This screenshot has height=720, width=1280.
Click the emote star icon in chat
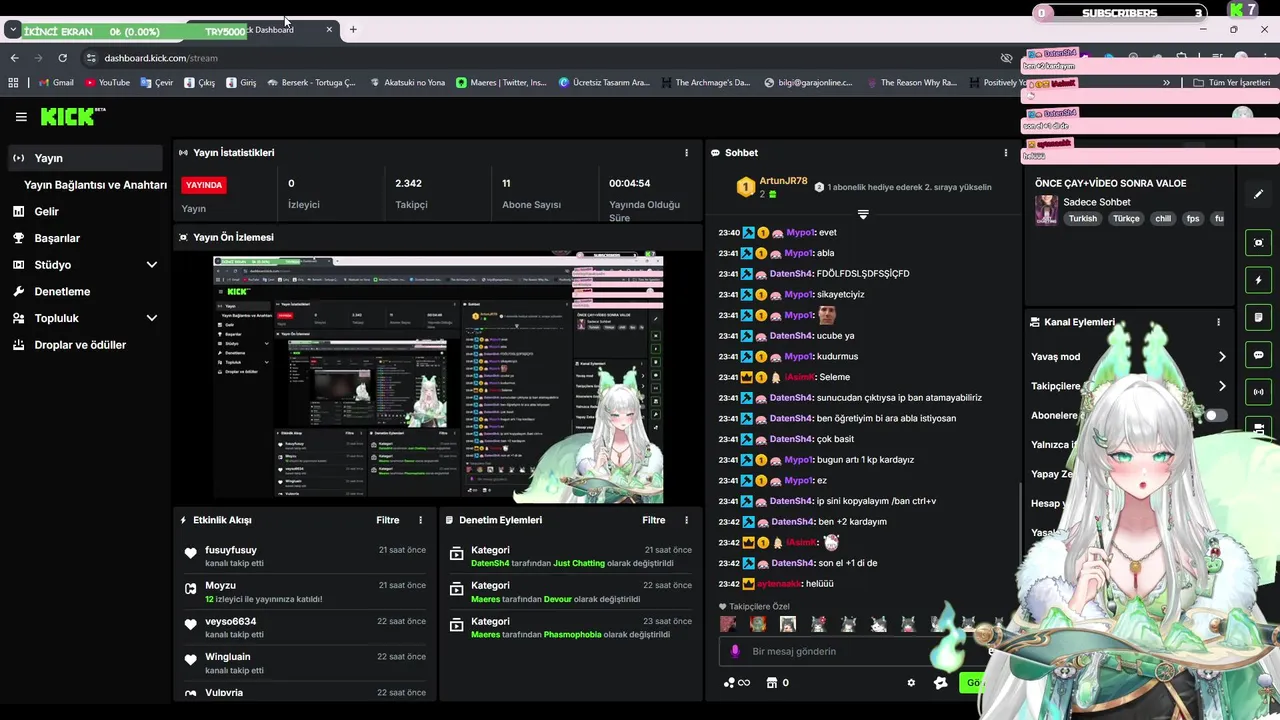[x=940, y=683]
